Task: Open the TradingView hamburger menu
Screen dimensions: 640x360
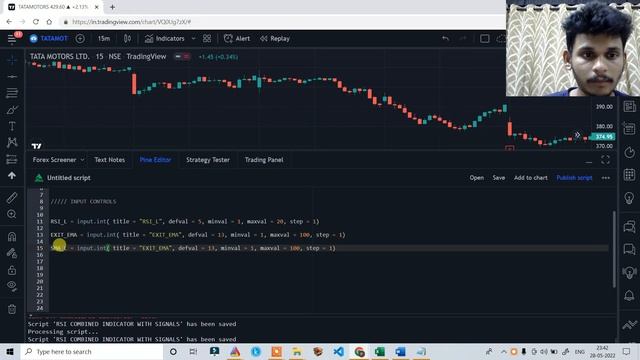Action: (12, 38)
